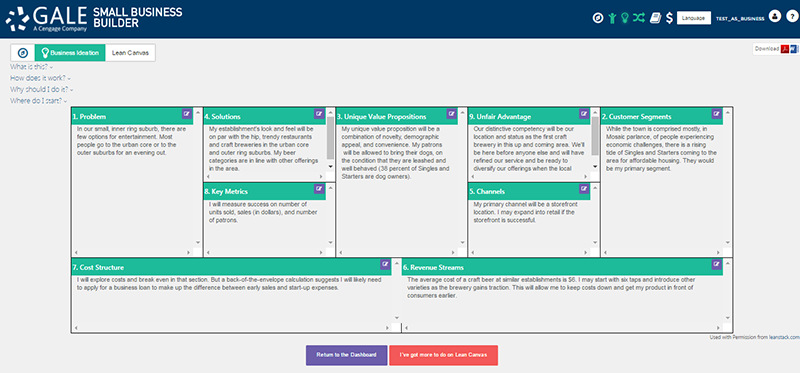Click the compass icon in top header

pyautogui.click(x=597, y=18)
